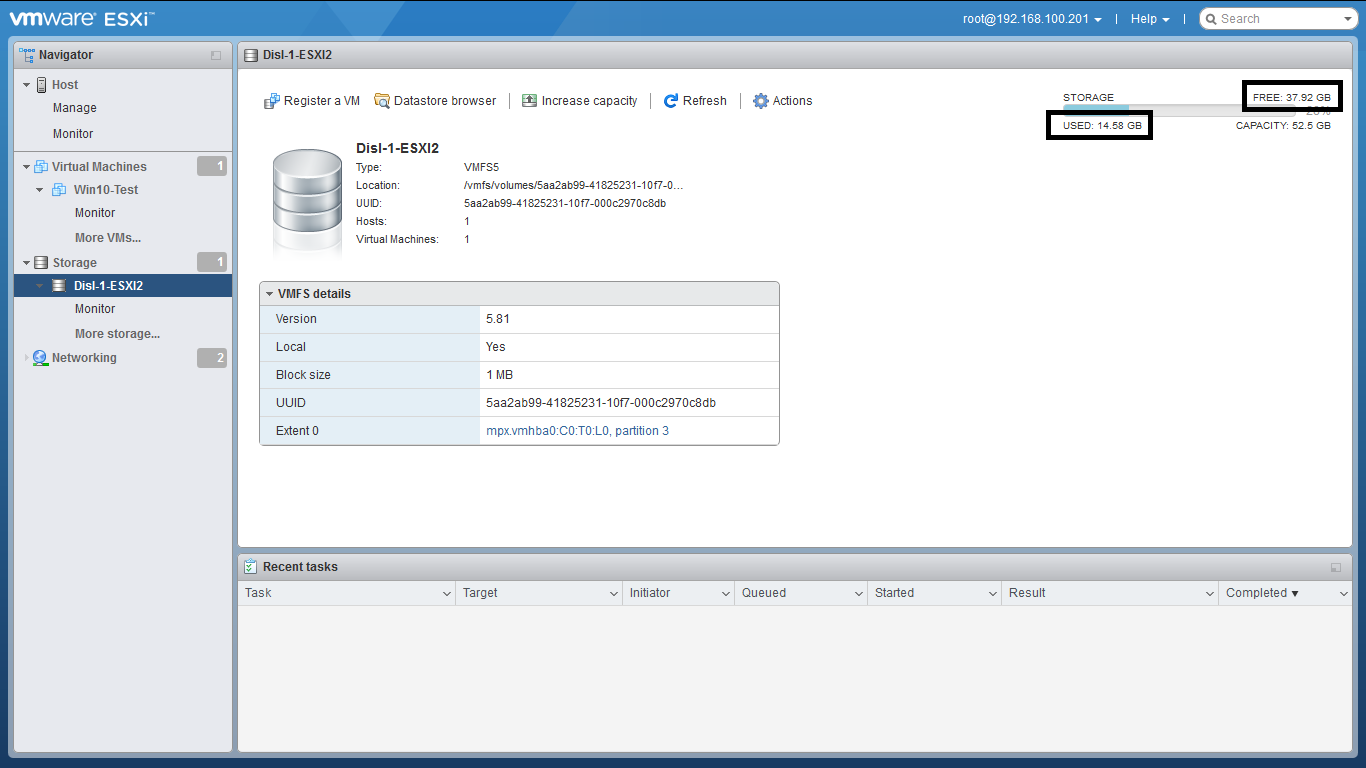Open the Win10-Test virtual machine
This screenshot has height=768, width=1366.
106,190
